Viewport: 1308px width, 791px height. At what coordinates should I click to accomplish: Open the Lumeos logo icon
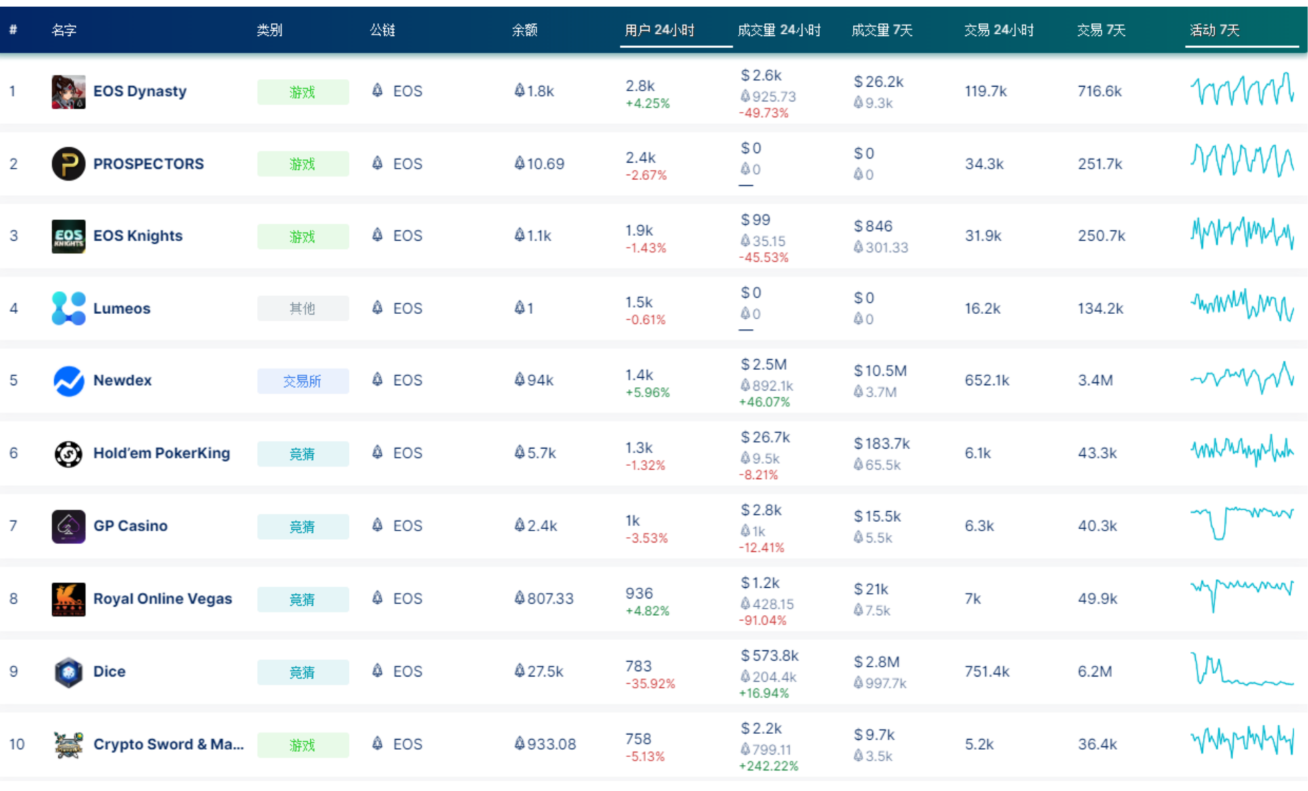pos(68,308)
